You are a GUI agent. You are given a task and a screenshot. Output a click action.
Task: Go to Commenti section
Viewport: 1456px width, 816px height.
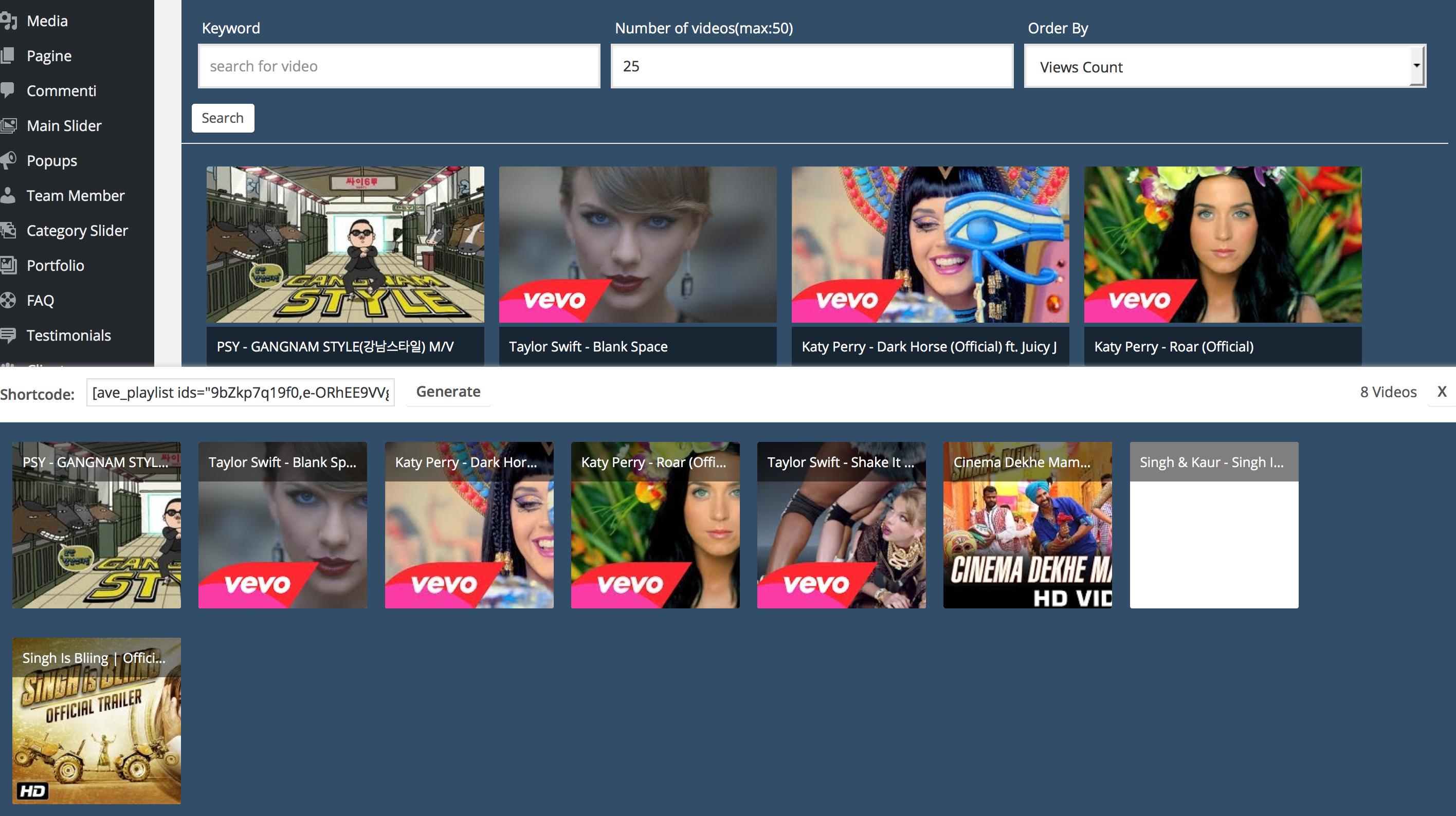(x=61, y=91)
